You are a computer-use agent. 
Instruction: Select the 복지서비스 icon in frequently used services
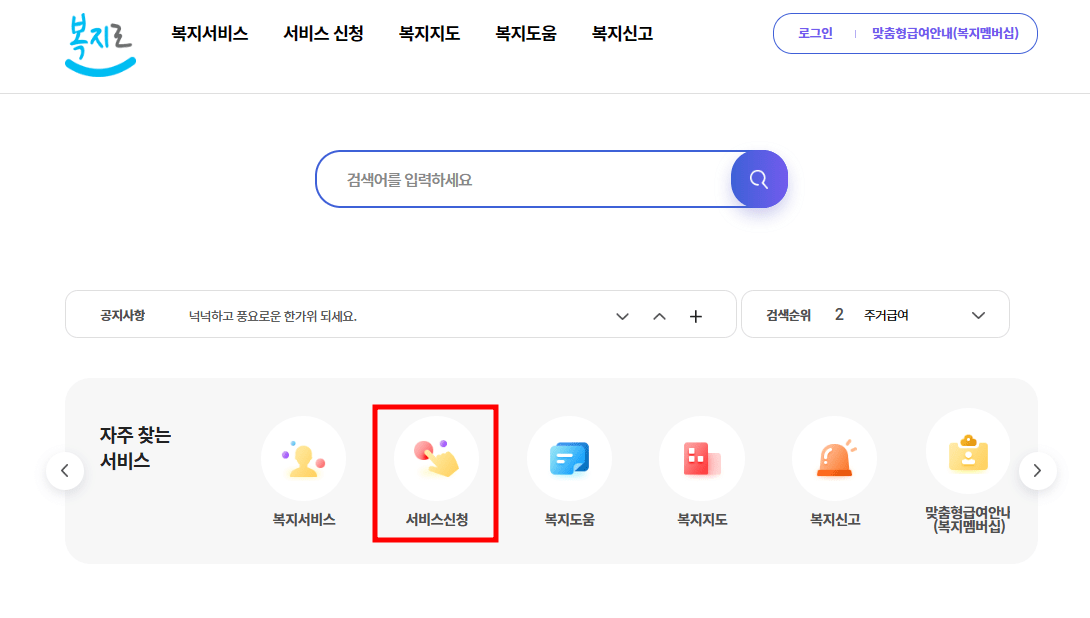[x=303, y=458]
